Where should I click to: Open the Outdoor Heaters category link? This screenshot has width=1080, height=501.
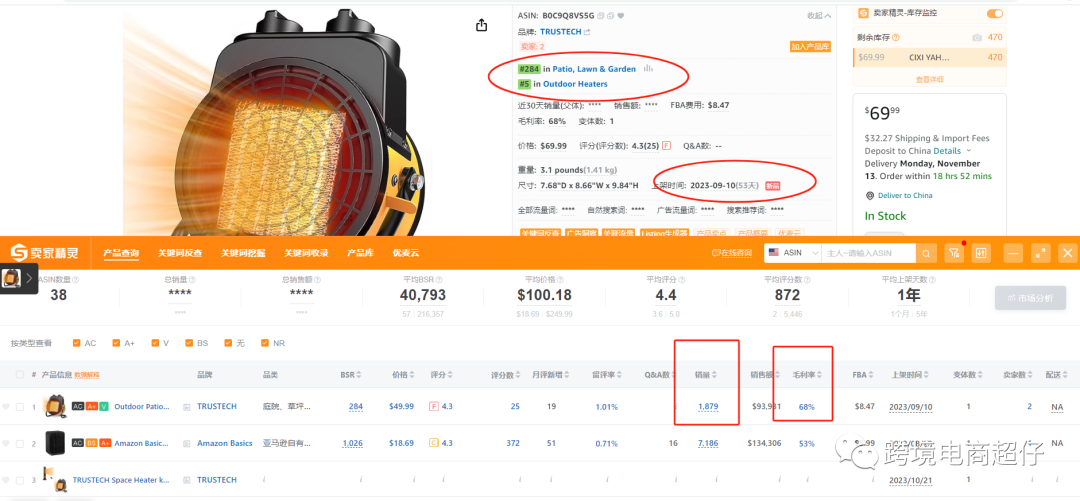coord(575,84)
